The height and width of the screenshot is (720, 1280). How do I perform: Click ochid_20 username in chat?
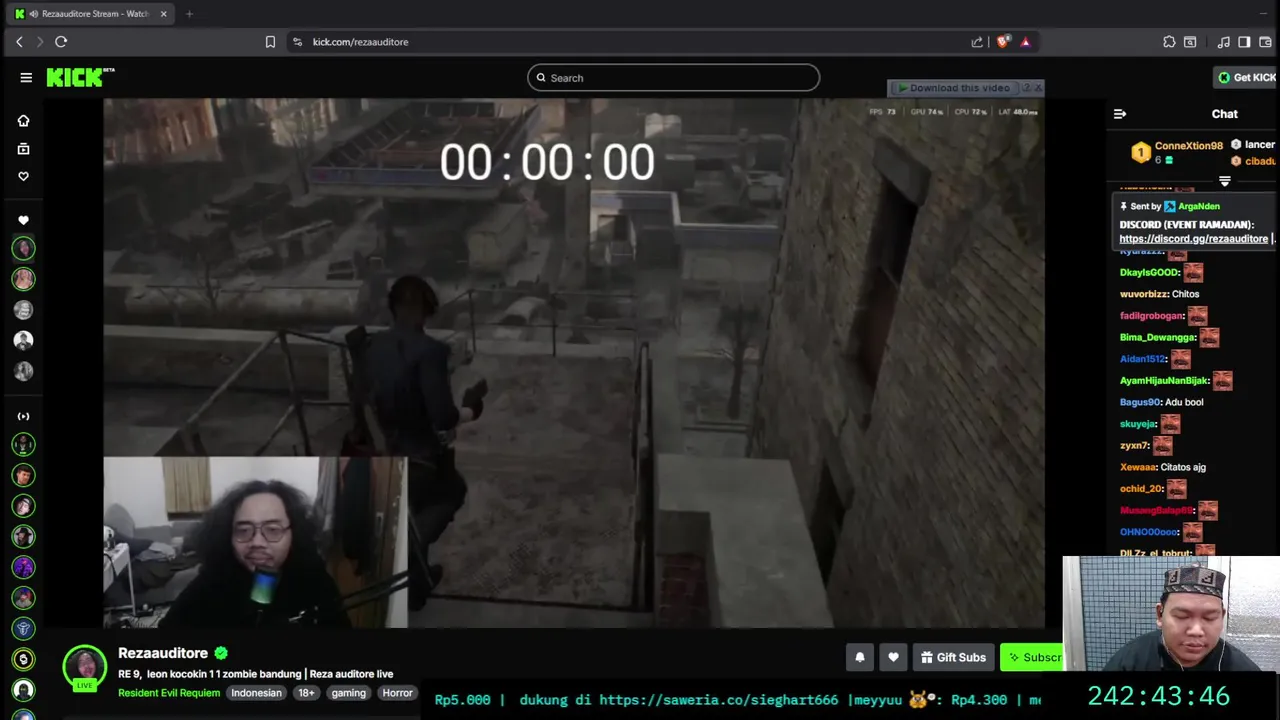1141,489
